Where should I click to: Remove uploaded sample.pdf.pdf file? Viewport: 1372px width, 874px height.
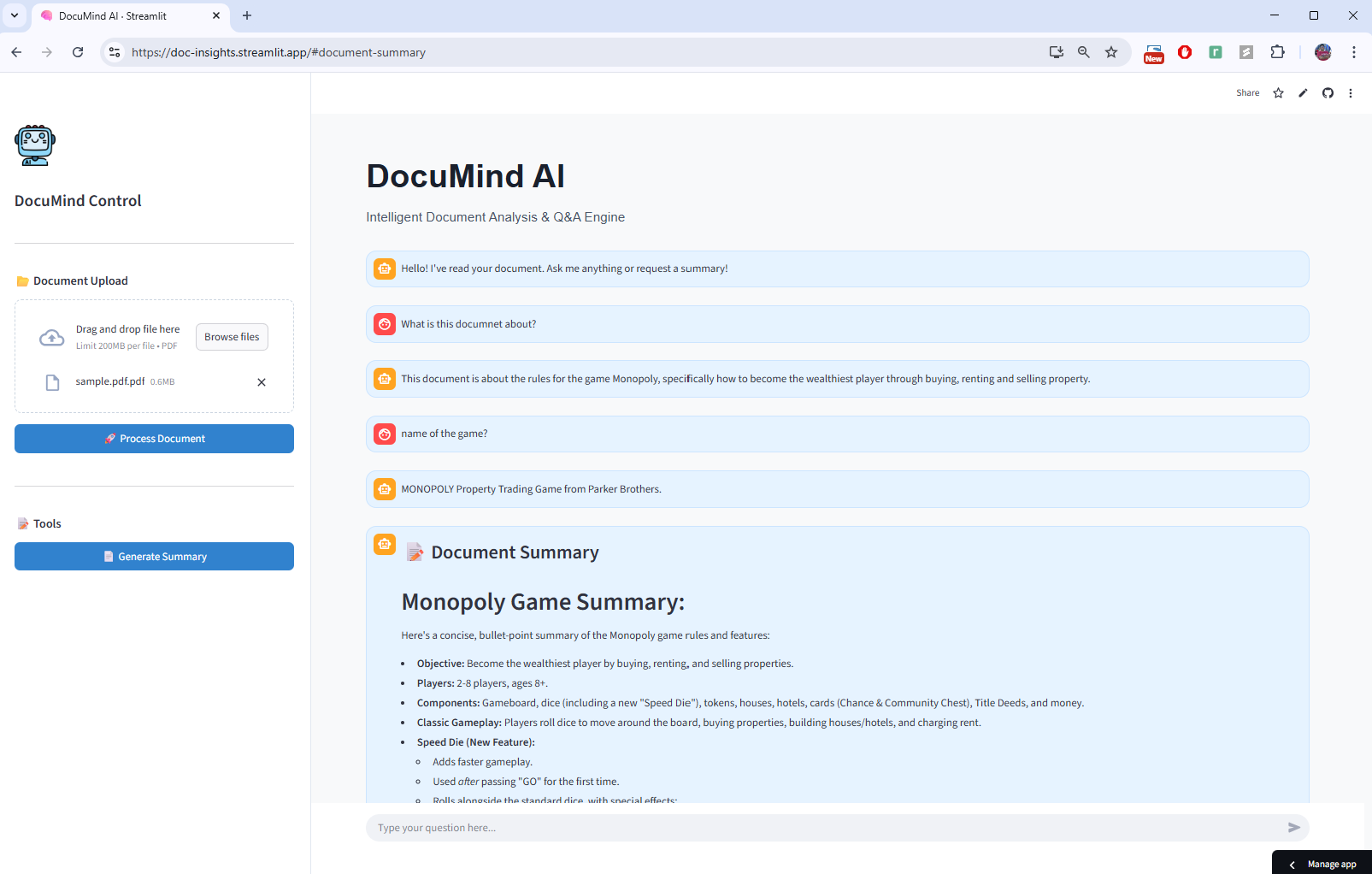tap(262, 382)
